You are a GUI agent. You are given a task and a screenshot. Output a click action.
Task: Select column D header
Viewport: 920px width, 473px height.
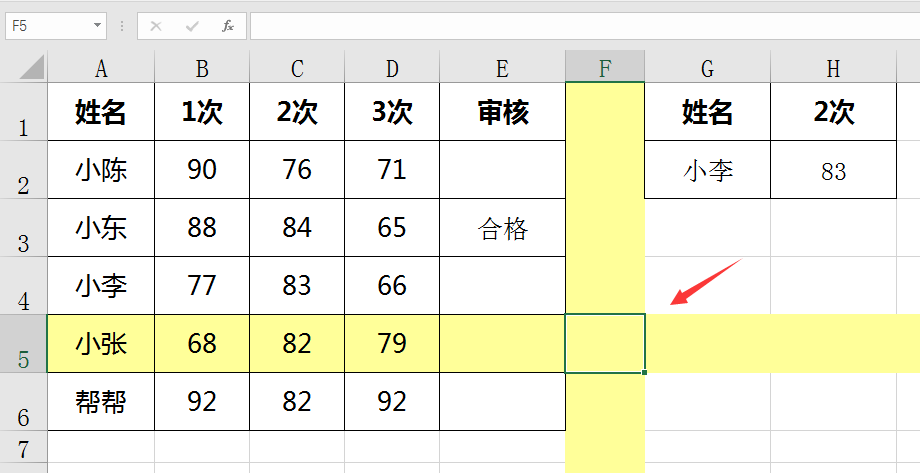[x=392, y=67]
